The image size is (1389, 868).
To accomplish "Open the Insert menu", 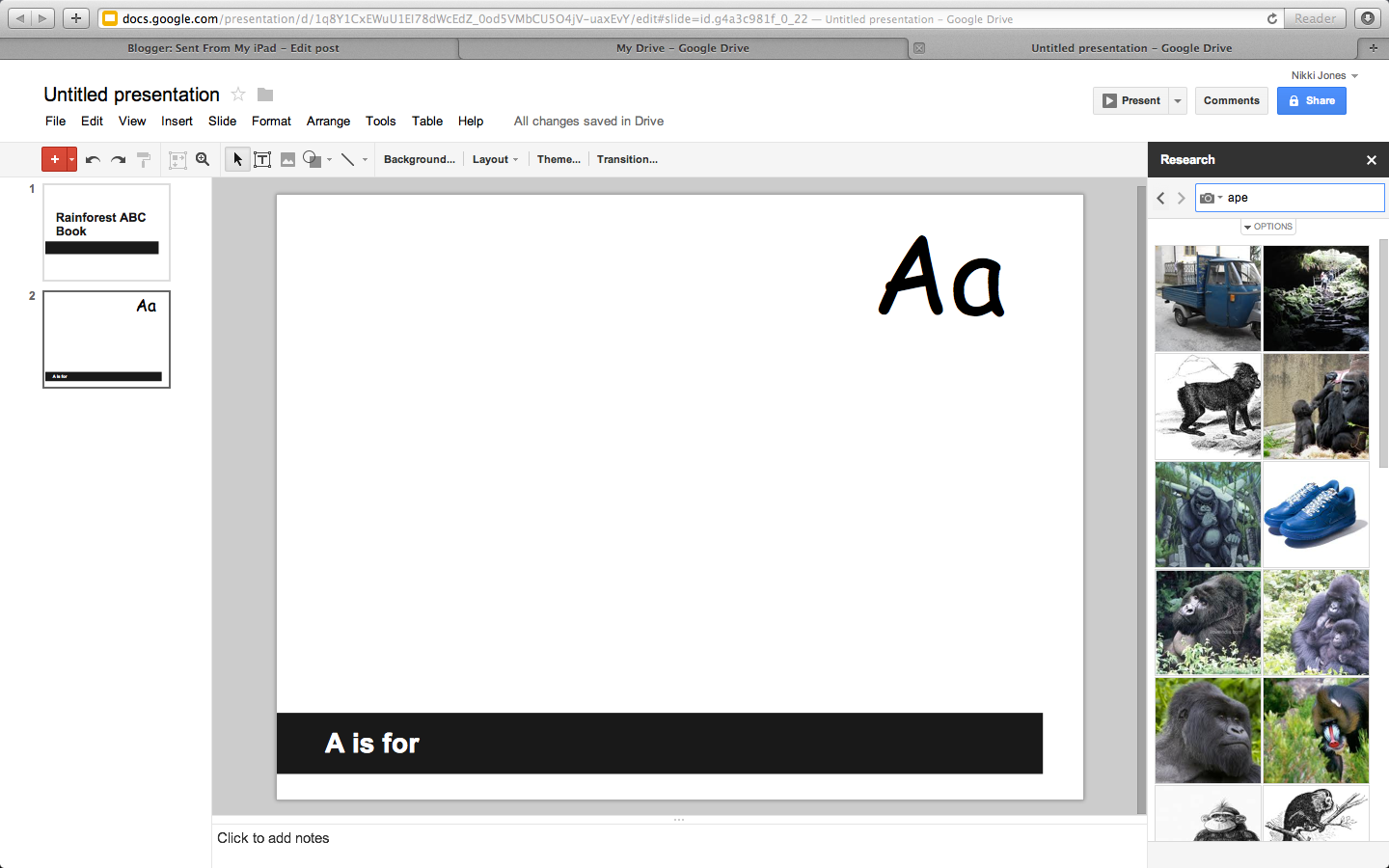I will coord(177,121).
